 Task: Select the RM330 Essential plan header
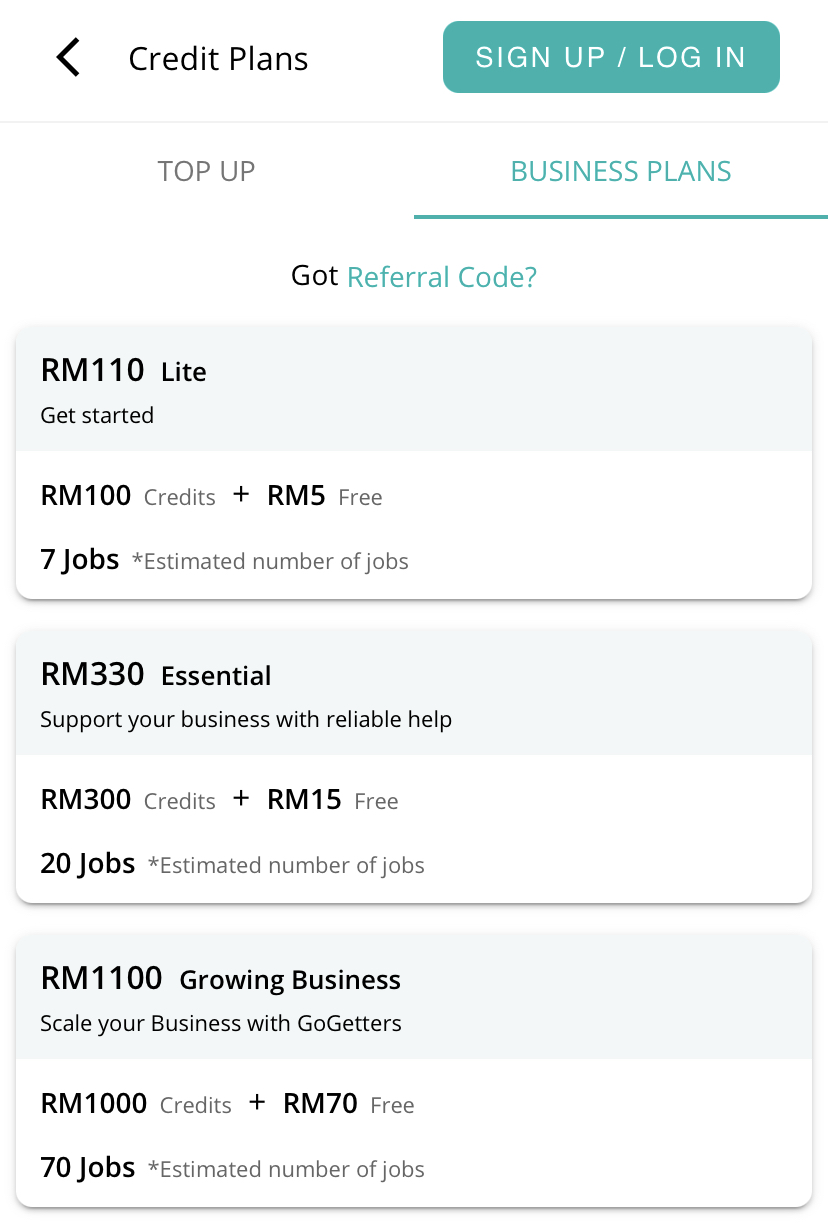point(155,675)
